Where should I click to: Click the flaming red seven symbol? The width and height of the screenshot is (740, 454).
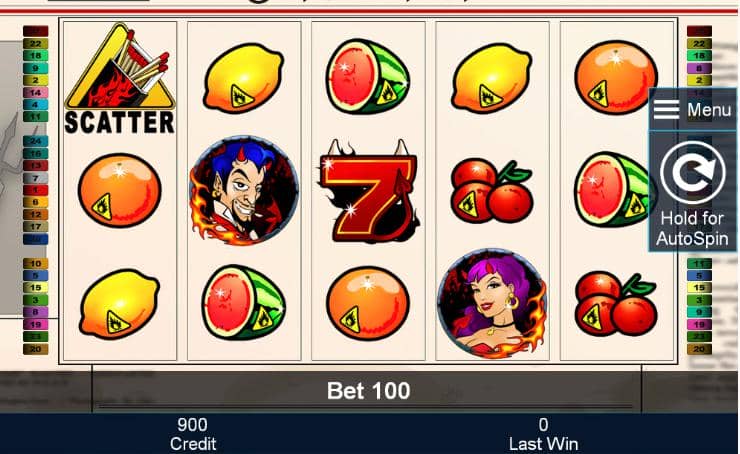coord(369,191)
